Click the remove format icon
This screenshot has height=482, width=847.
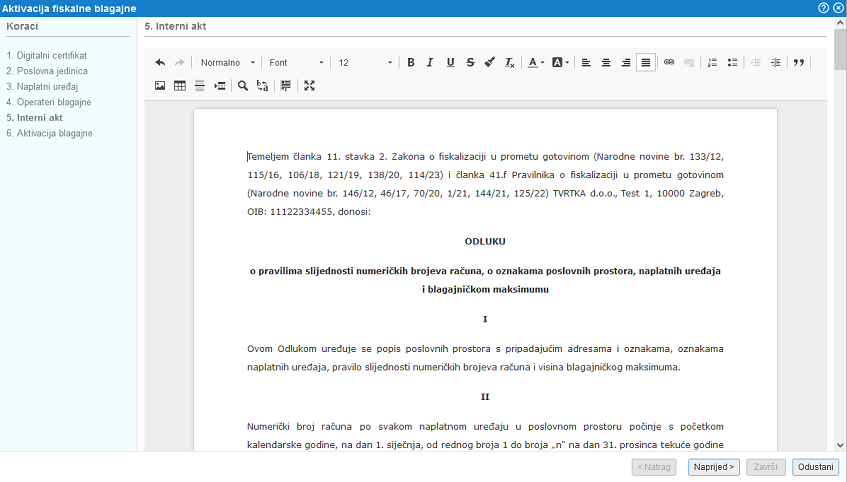click(x=509, y=63)
